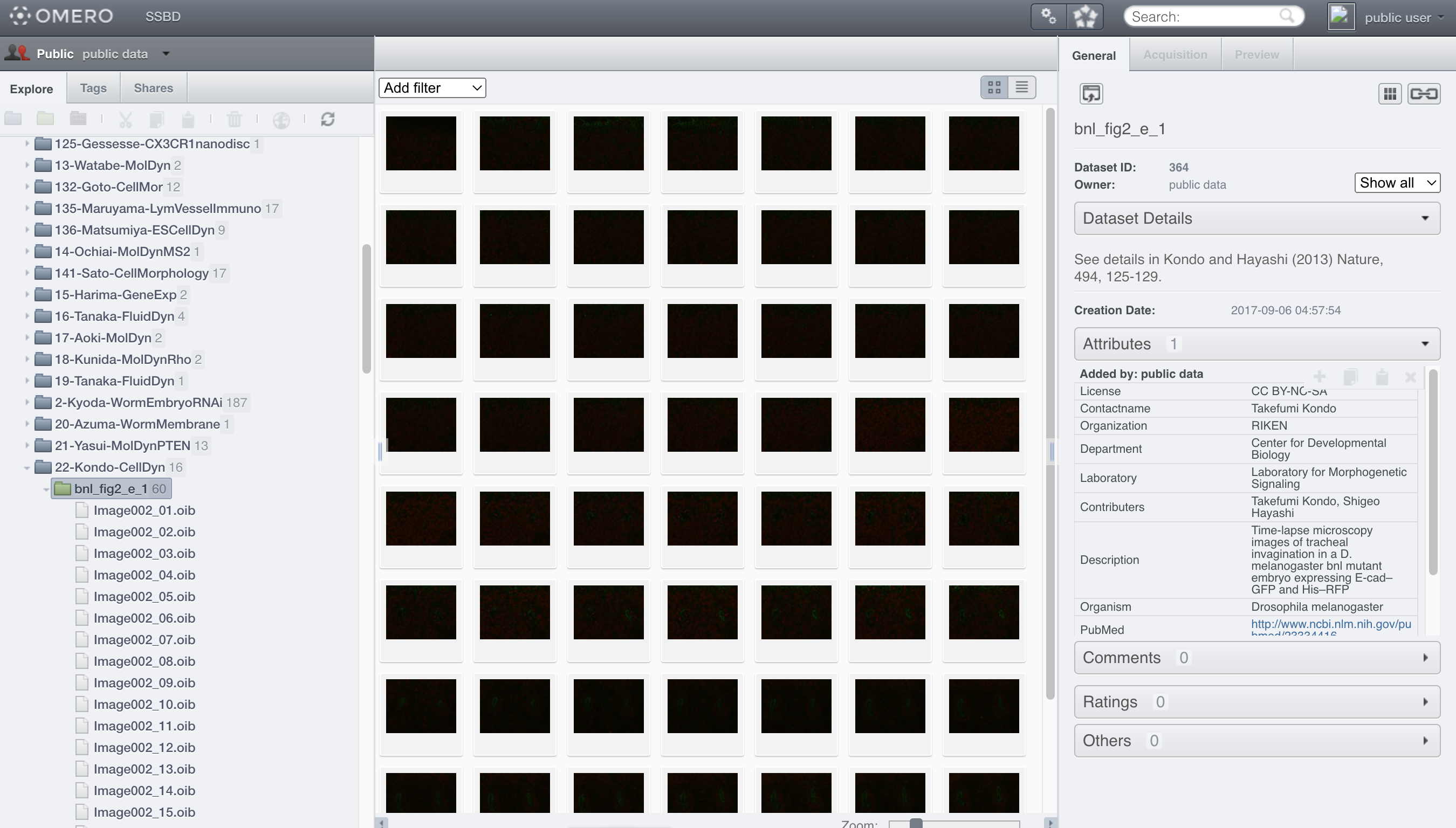Open the Acquisition tab
1456x828 pixels.
(1175, 55)
